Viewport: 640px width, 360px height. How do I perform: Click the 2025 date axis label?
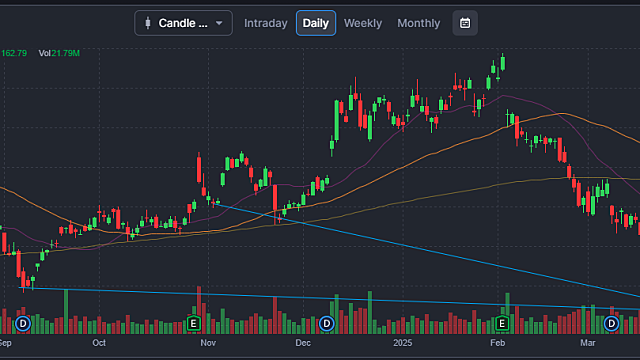(x=402, y=343)
